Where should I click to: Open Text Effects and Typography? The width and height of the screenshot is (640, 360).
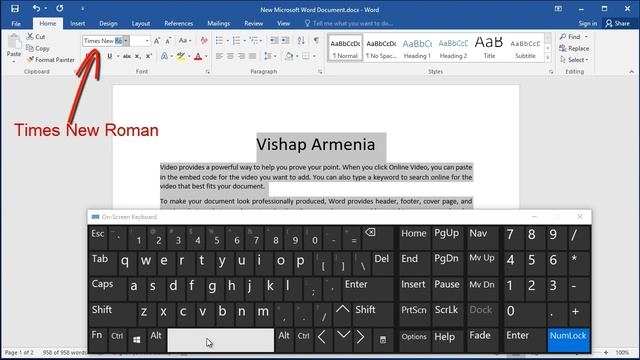[164, 56]
